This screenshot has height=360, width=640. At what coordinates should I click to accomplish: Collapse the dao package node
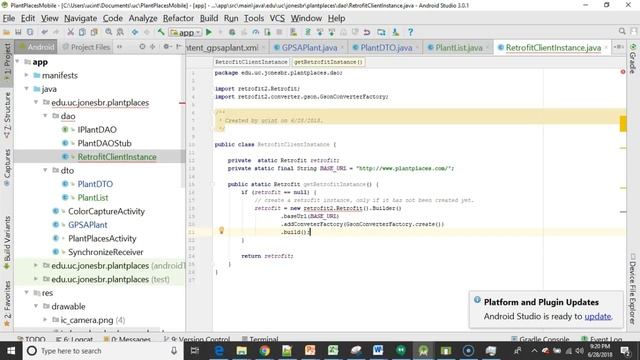tap(45, 116)
